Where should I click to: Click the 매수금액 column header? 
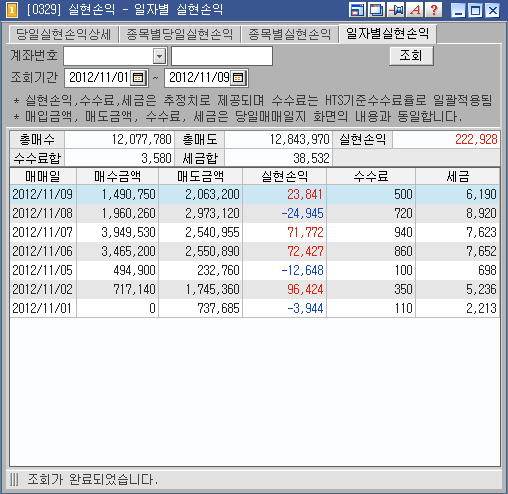117,176
